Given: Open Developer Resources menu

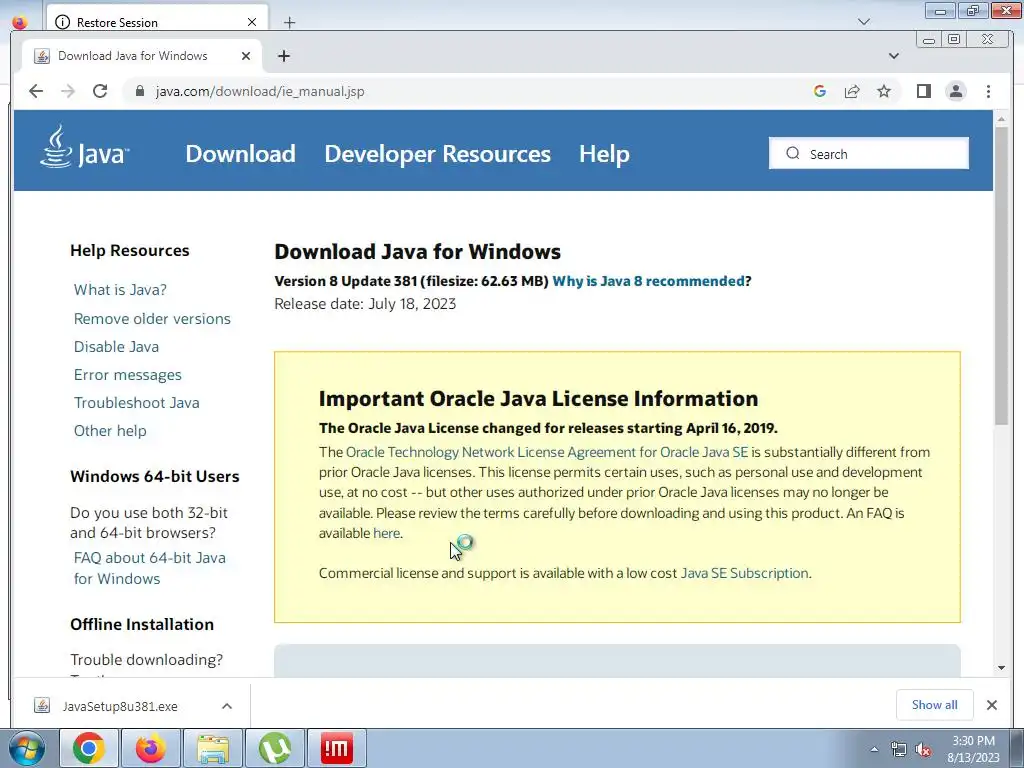Looking at the screenshot, I should click(x=438, y=154).
